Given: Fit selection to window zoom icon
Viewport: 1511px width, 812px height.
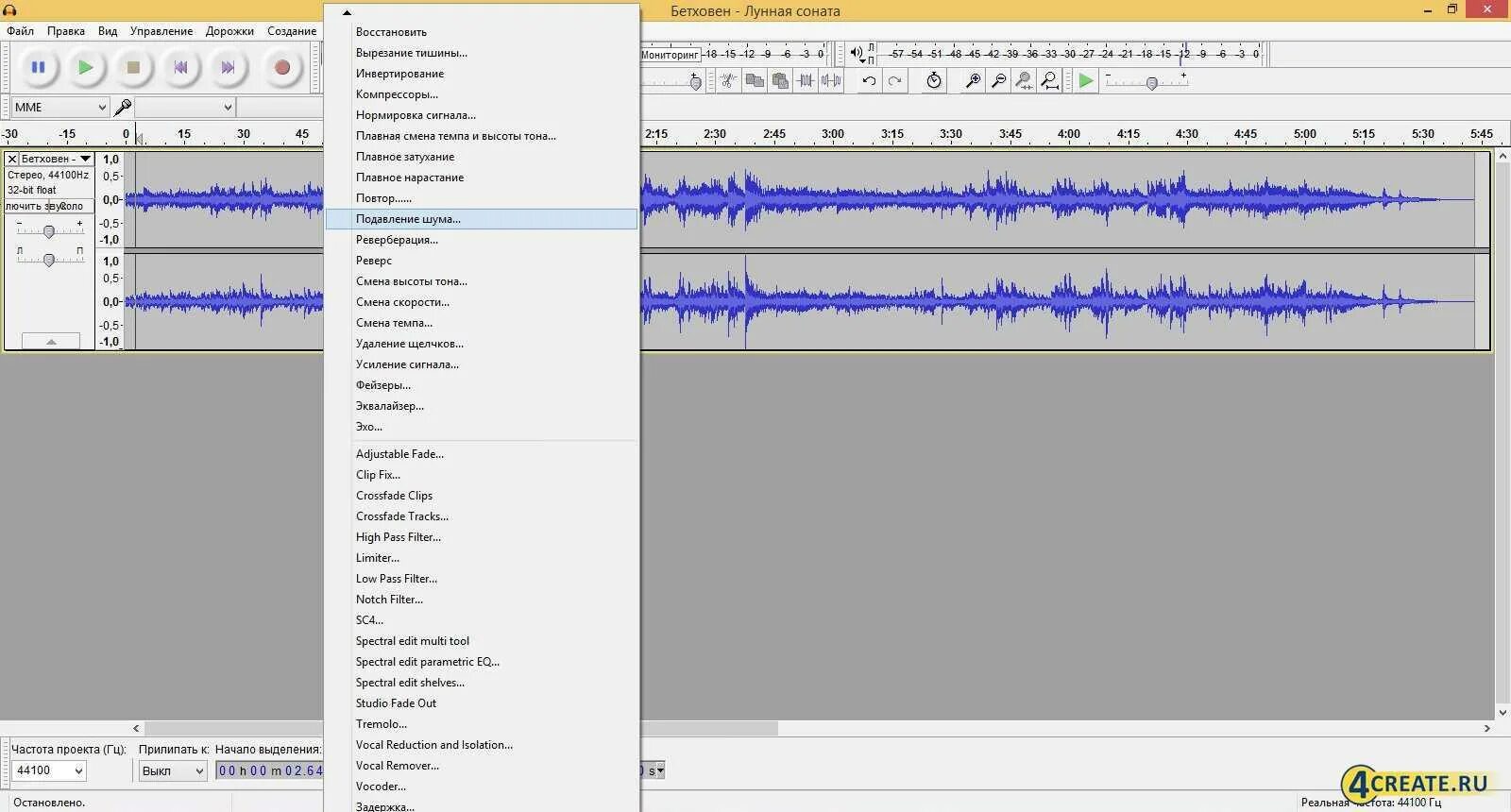Looking at the screenshot, I should tap(1024, 81).
